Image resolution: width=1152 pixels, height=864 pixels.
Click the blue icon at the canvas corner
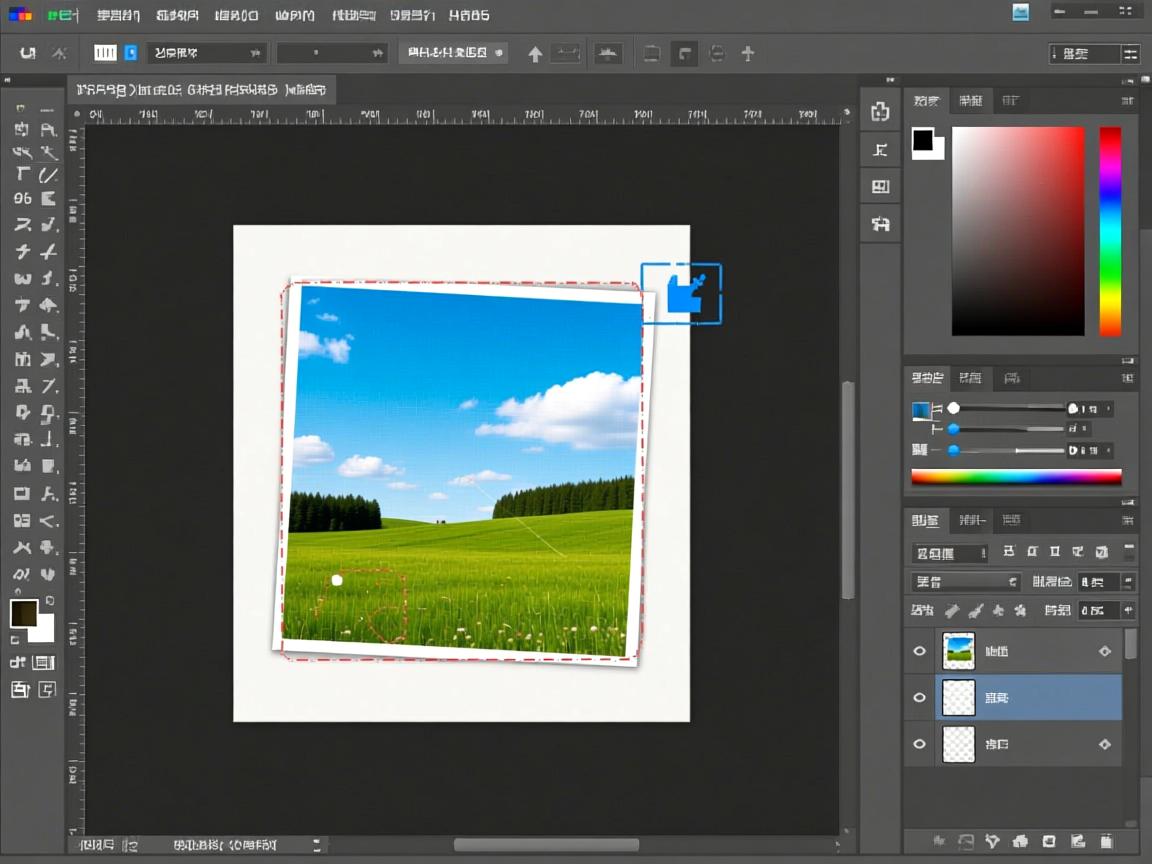pos(681,294)
